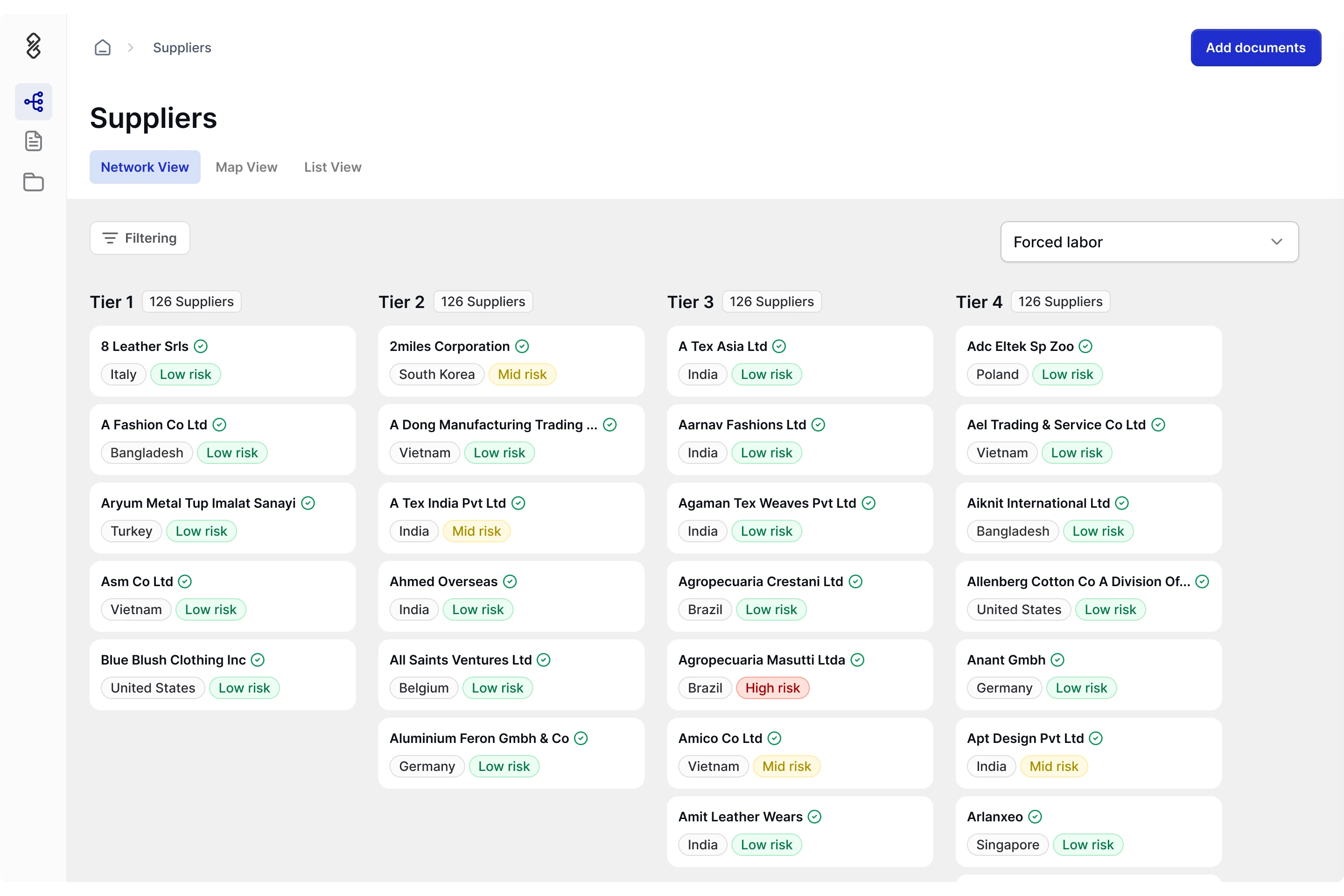Click the breadcrumb chevron separator

tap(130, 48)
